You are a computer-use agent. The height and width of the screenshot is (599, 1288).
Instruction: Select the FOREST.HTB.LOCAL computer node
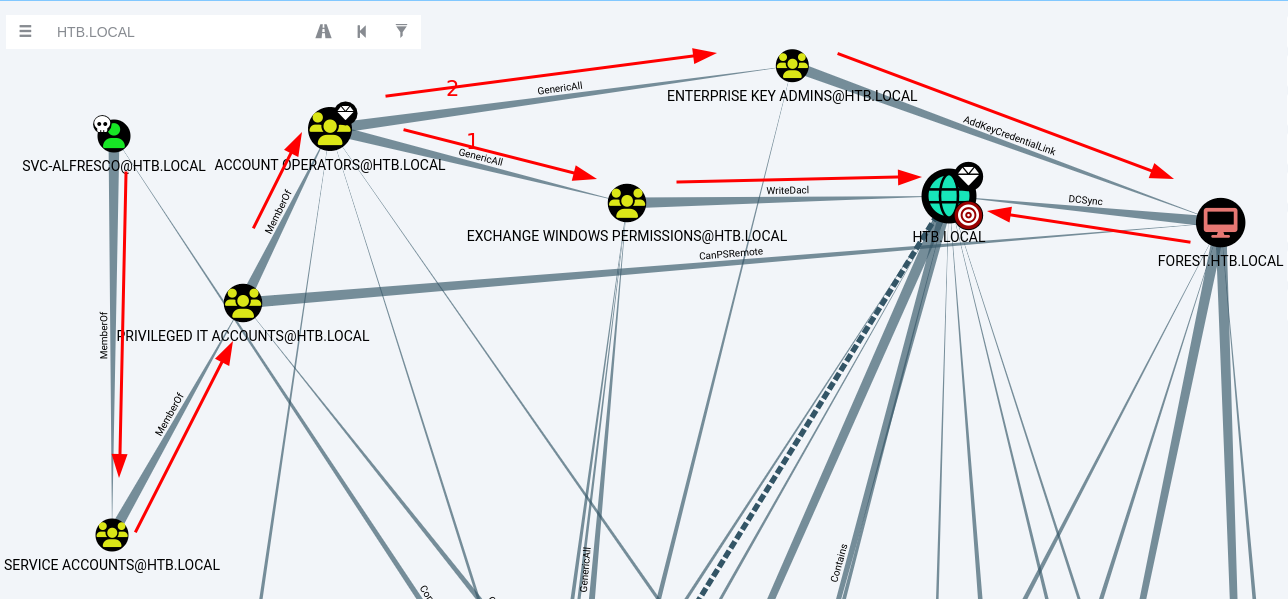point(1220,222)
